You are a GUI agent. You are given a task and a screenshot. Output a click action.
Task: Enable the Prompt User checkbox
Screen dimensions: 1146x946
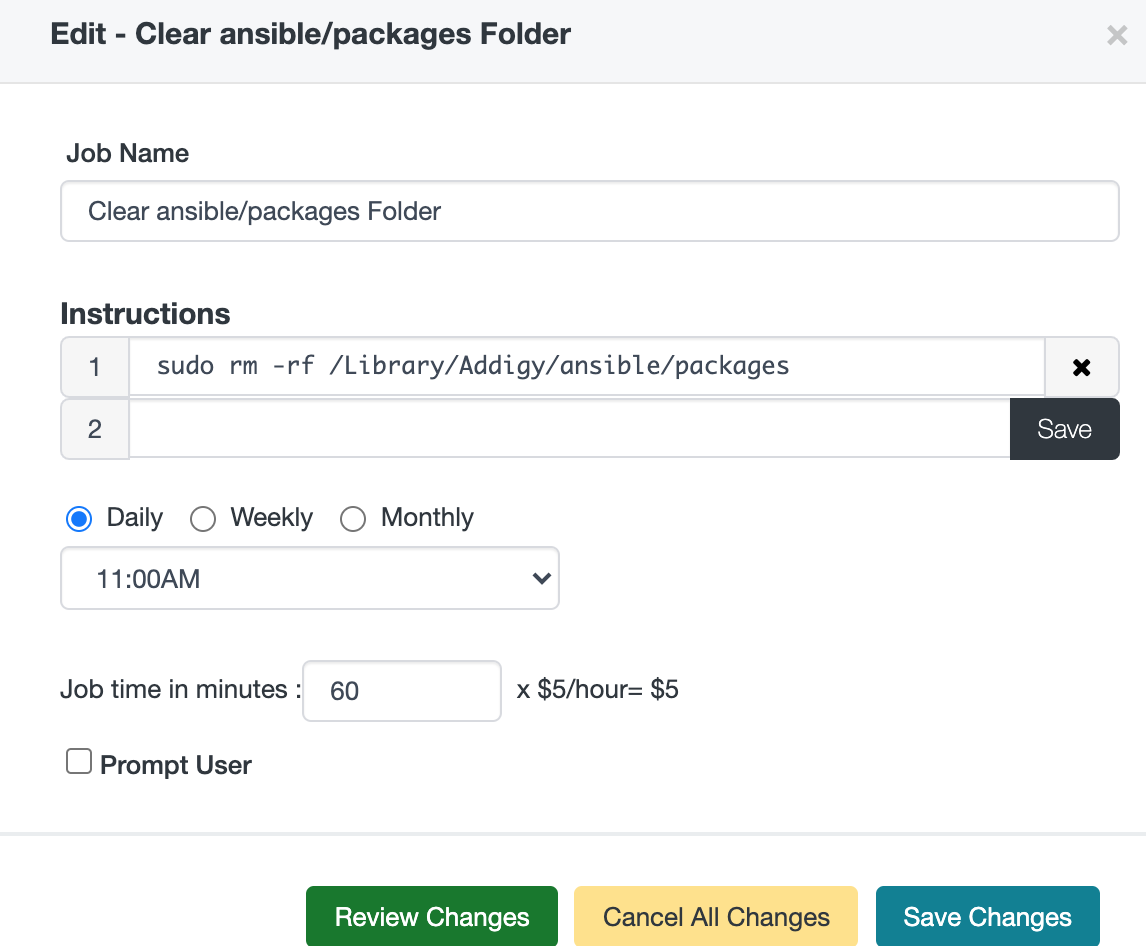78,763
